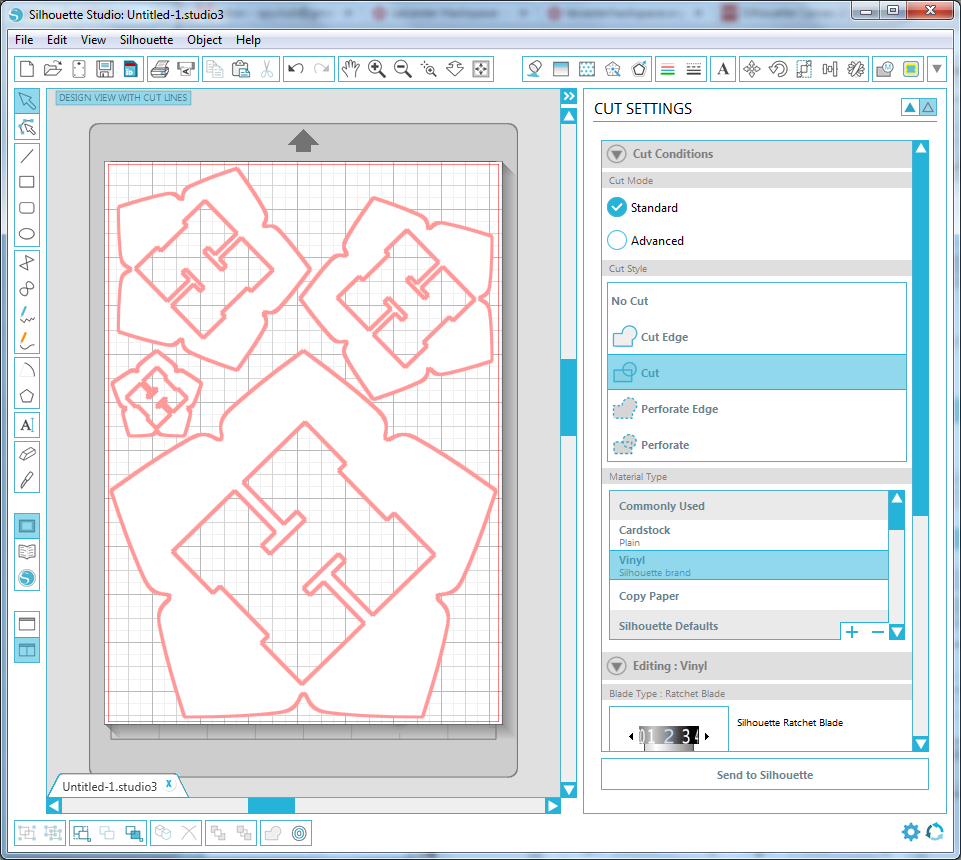Zoom in with the magnifier plus icon

pos(377,69)
